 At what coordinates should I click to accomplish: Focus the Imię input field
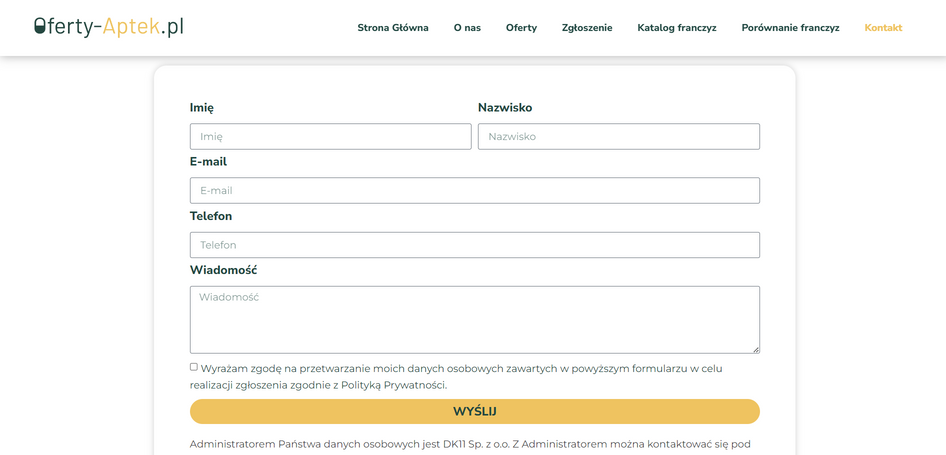click(x=330, y=137)
